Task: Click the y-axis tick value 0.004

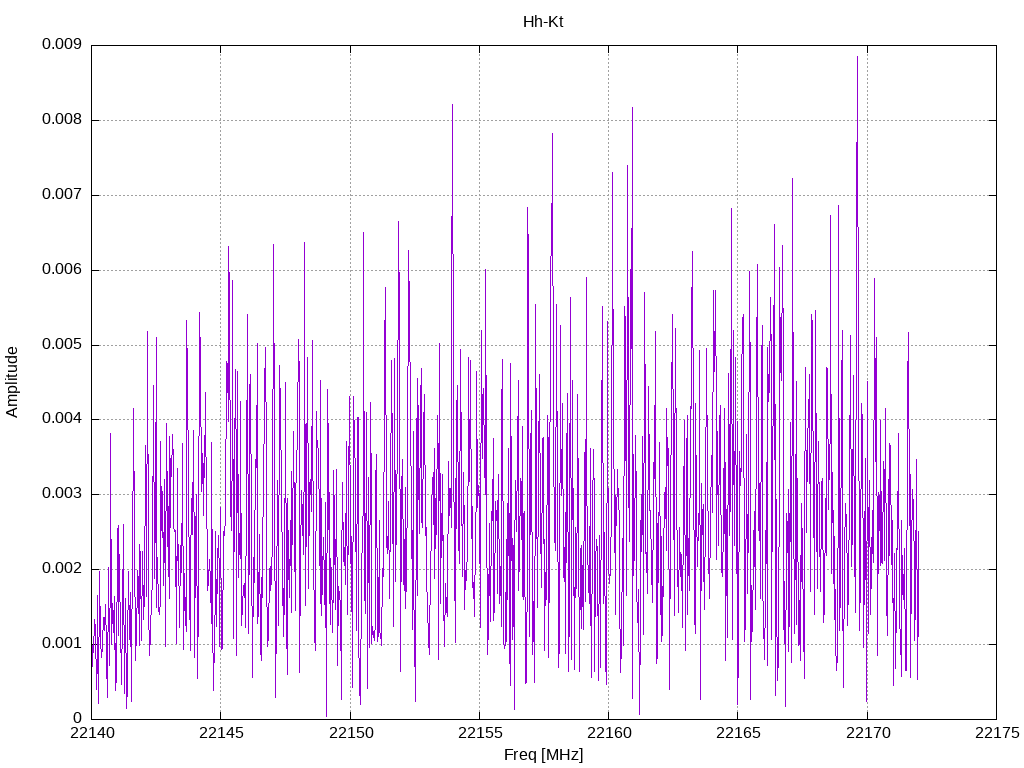Action: pyautogui.click(x=62, y=419)
